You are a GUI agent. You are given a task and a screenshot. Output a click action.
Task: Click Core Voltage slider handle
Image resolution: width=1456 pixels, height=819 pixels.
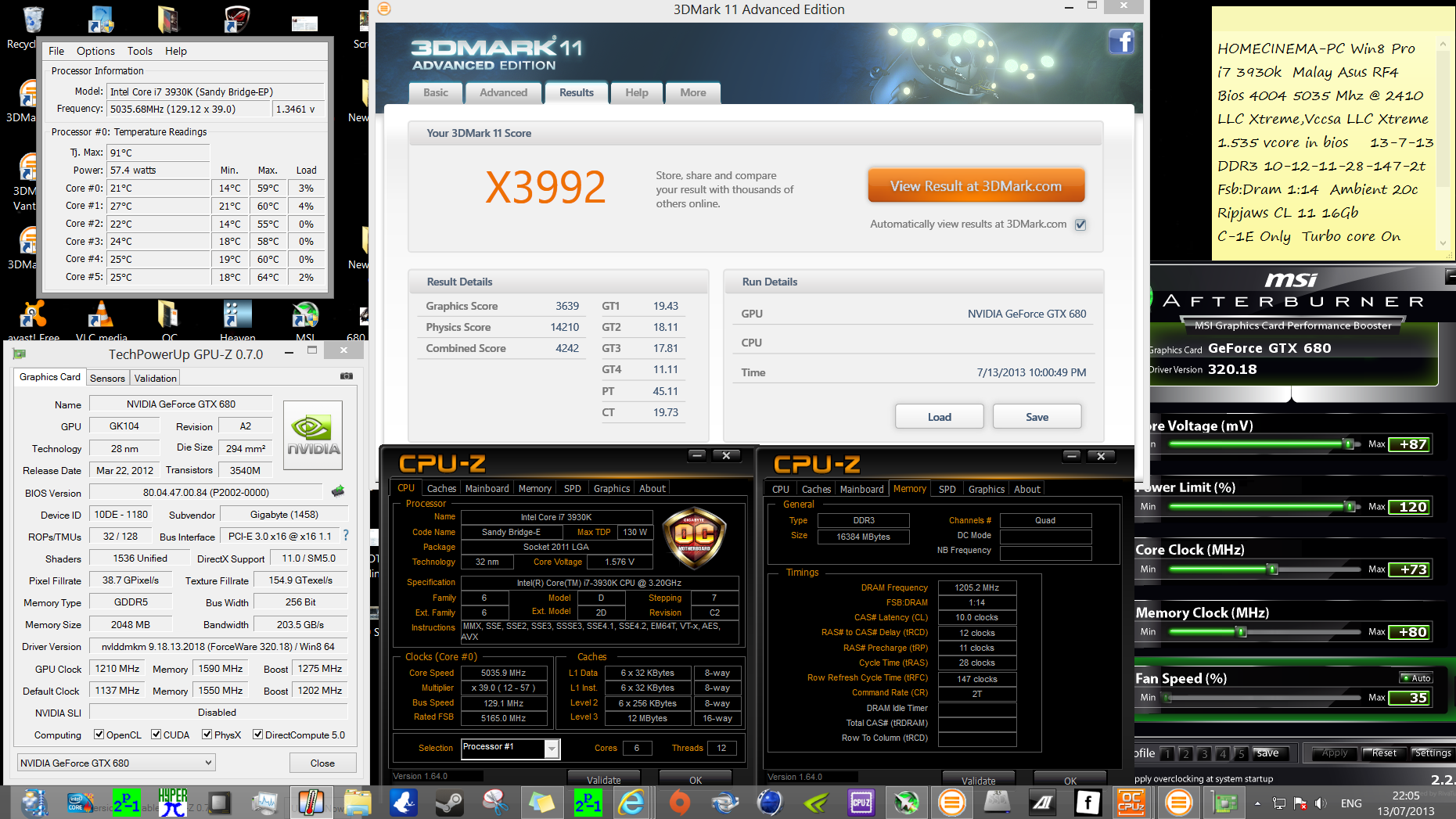point(1347,444)
